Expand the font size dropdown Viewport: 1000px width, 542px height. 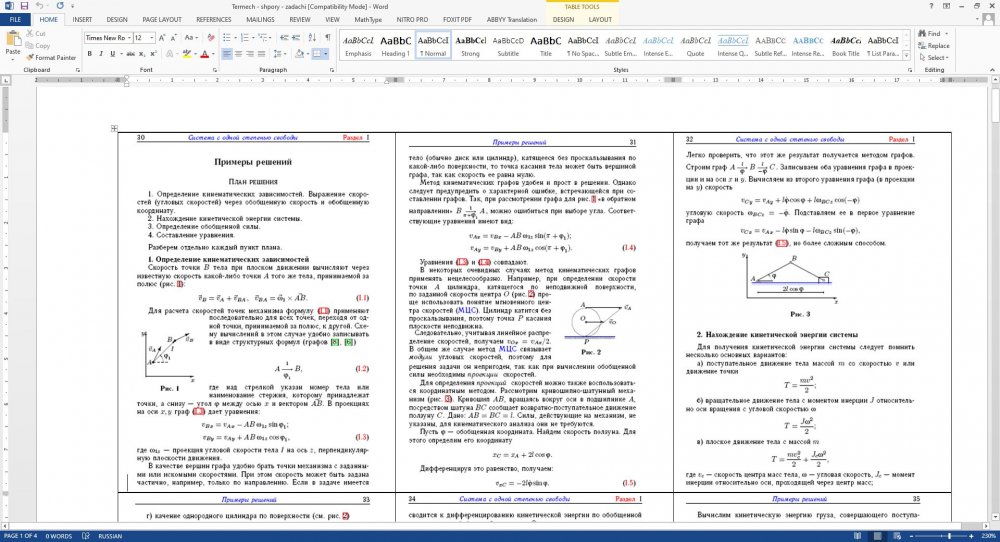[x=151, y=37]
